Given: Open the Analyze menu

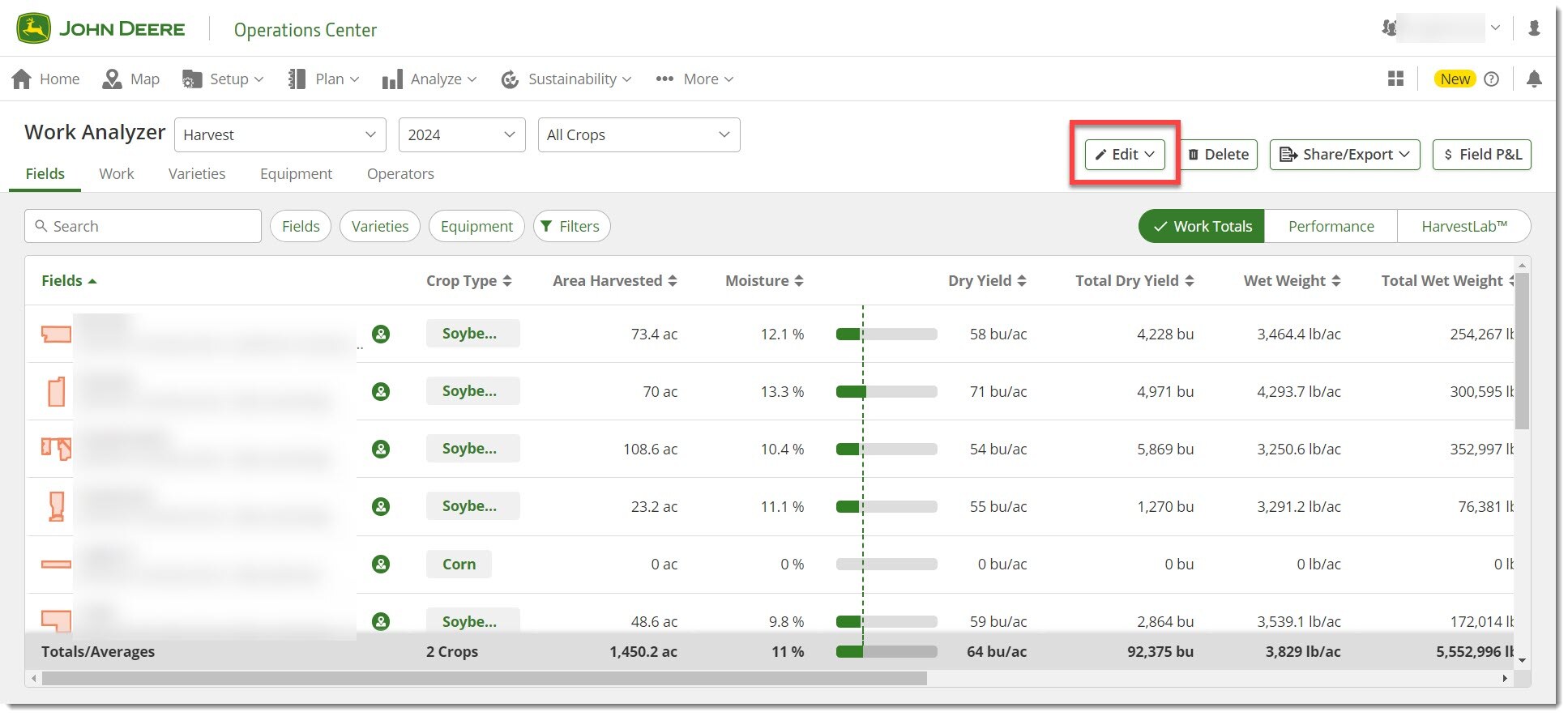Looking at the screenshot, I should pos(429,79).
